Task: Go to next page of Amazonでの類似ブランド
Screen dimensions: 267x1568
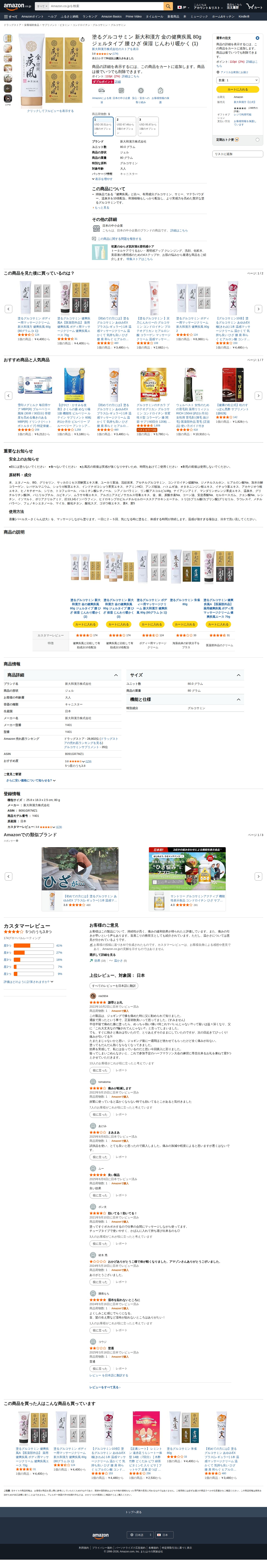Action: click(x=258, y=877)
